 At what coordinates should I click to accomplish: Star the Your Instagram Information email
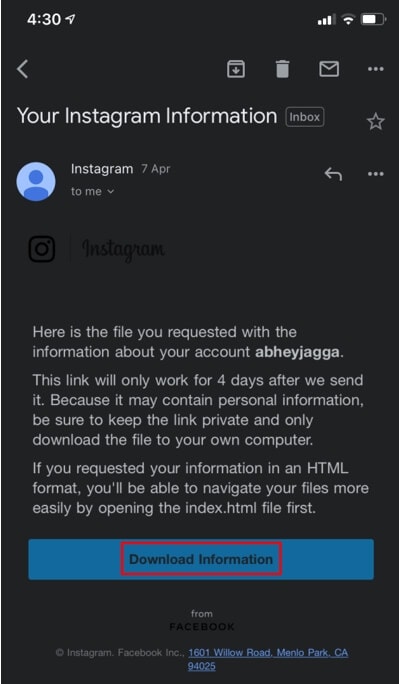(375, 122)
